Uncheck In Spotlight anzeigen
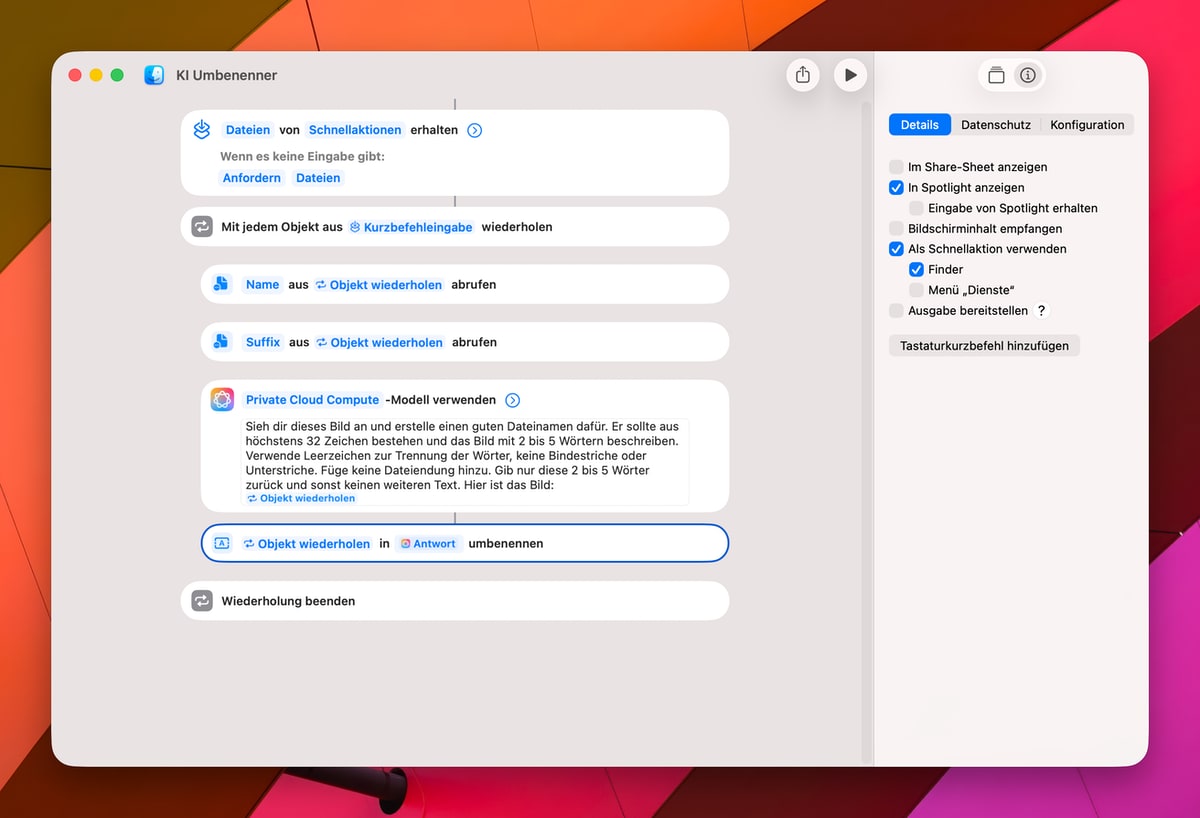This screenshot has width=1200, height=818. pos(896,187)
